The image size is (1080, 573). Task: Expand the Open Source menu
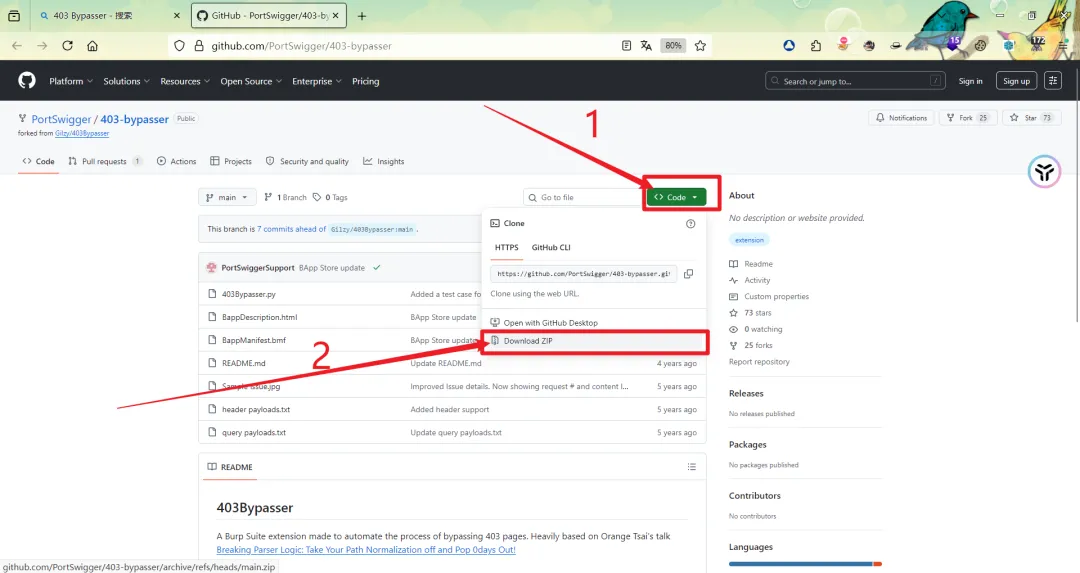point(251,81)
